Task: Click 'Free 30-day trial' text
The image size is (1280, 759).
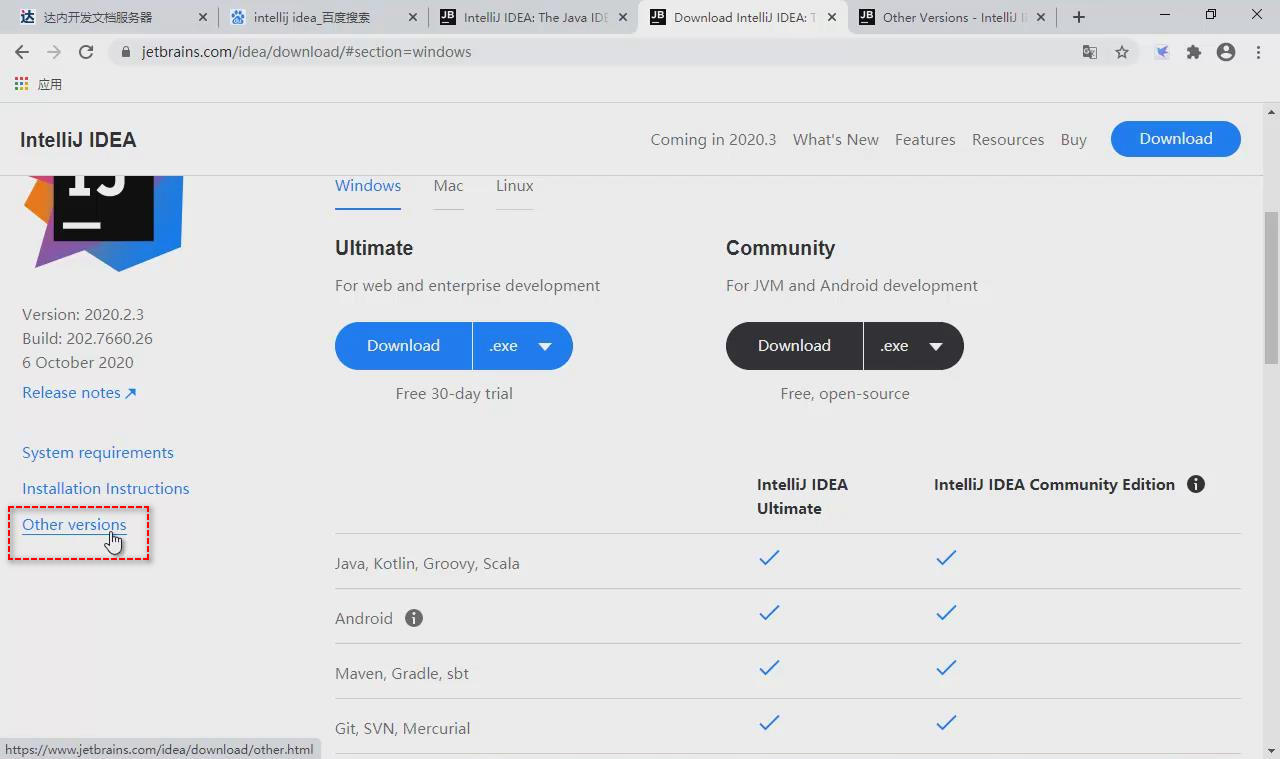Action: tap(454, 394)
